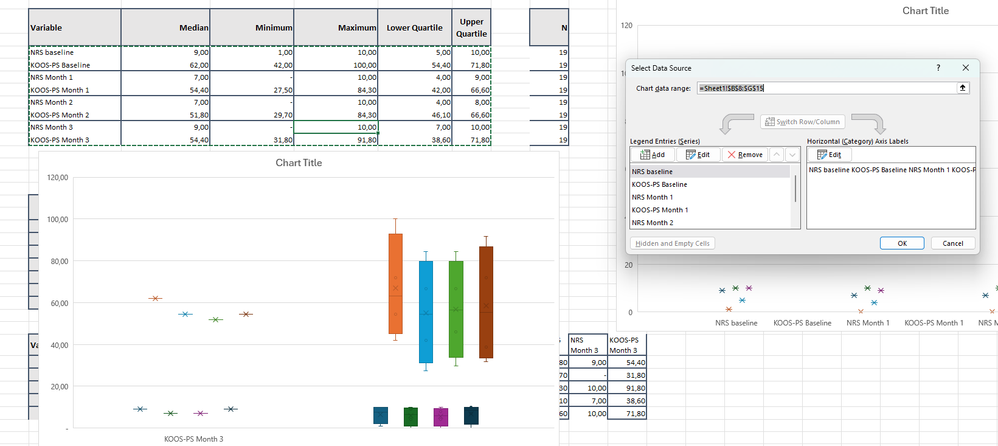998x446 pixels.
Task: Click the Switch Row/Column button
Action: [x=802, y=121]
